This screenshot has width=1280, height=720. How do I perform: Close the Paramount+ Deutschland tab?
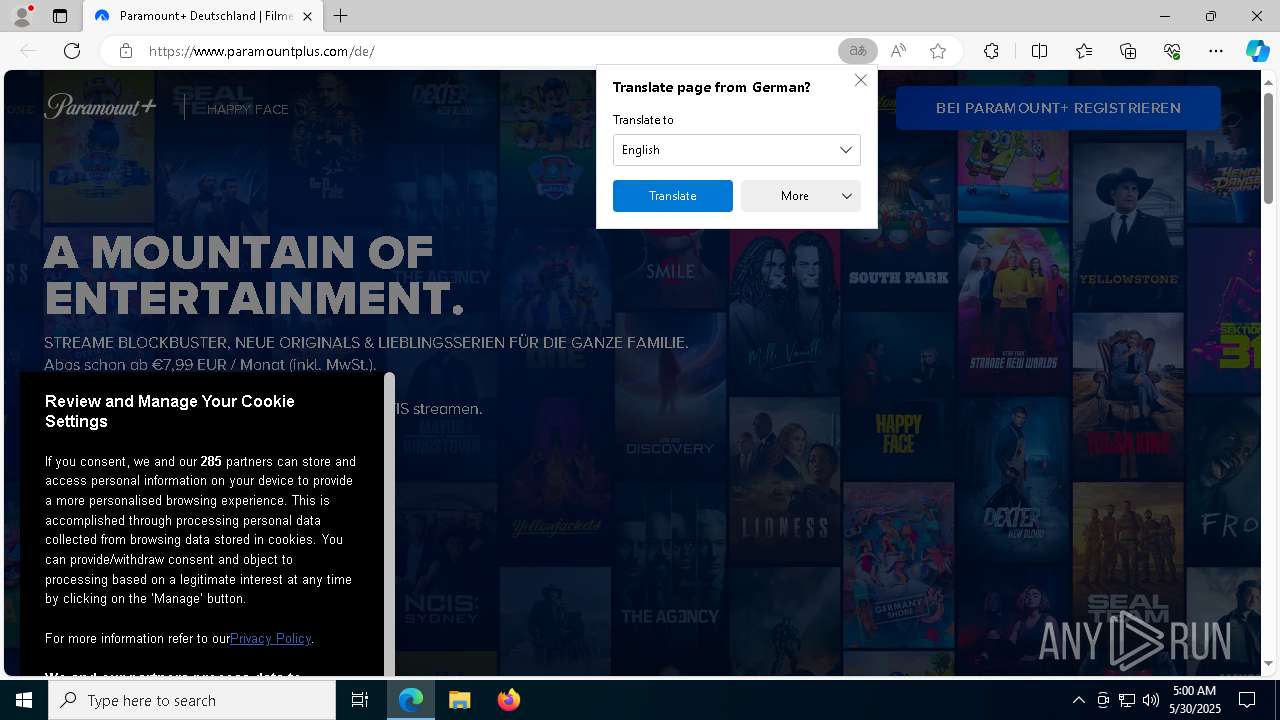(x=307, y=16)
